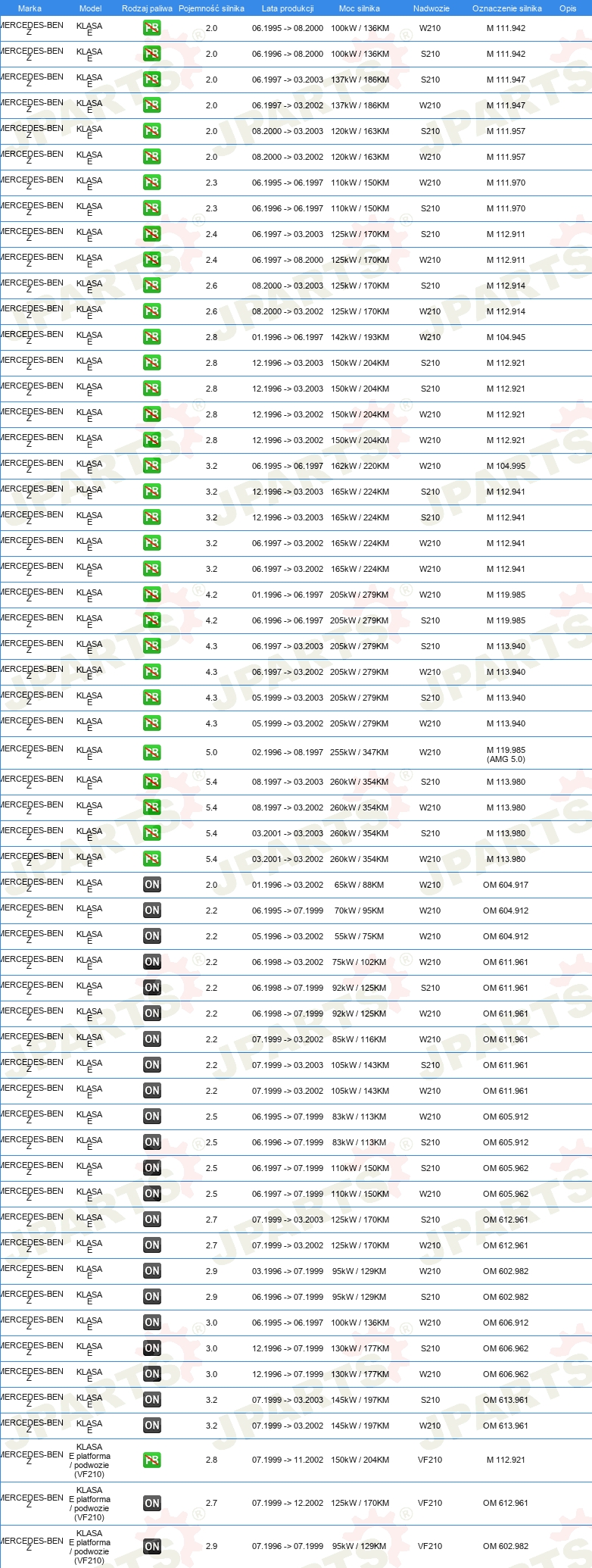Click the ON icon for S210 OM 612.961 row
Image resolution: width=592 pixels, height=1568 pixels.
(152, 1220)
